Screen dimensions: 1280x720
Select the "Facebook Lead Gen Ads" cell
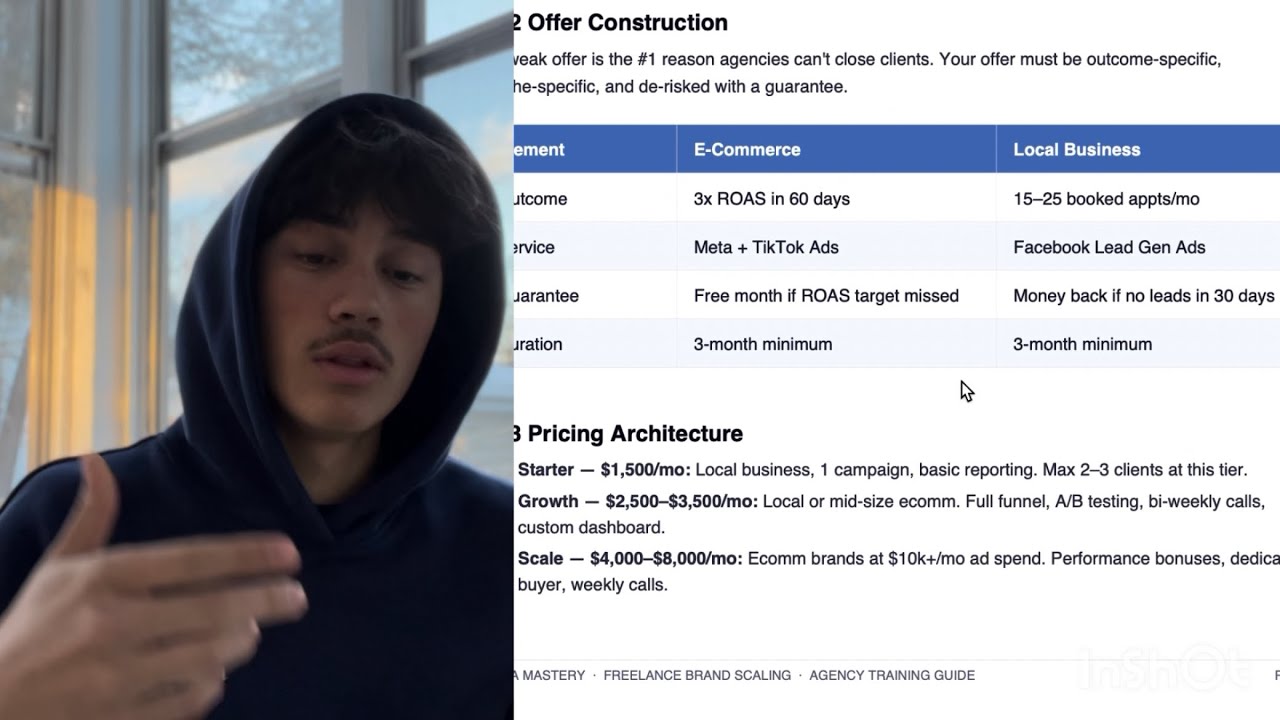pyautogui.click(x=1109, y=247)
